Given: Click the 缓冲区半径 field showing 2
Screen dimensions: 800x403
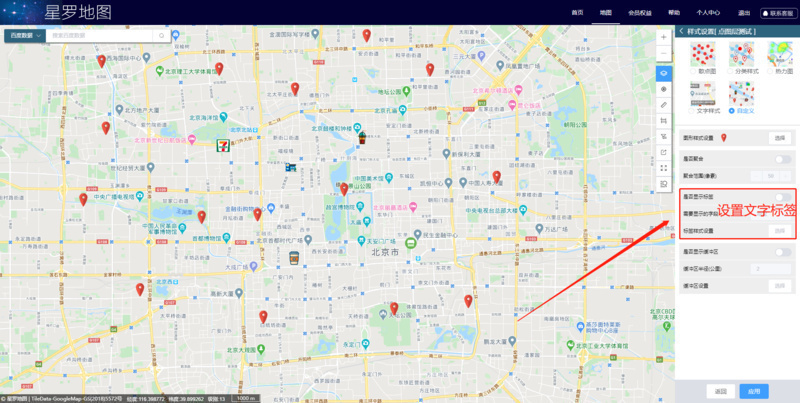Looking at the screenshot, I should pos(771,269).
